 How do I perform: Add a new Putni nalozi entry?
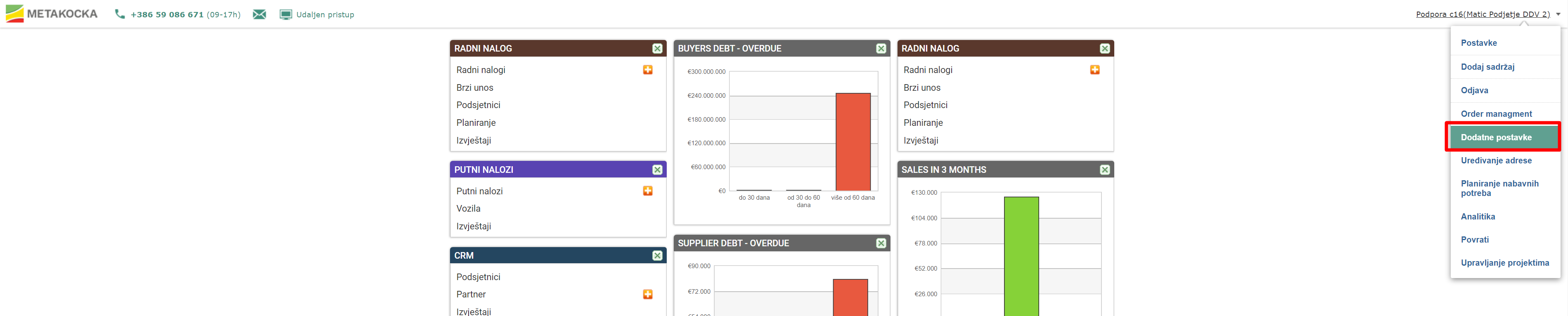[648, 191]
